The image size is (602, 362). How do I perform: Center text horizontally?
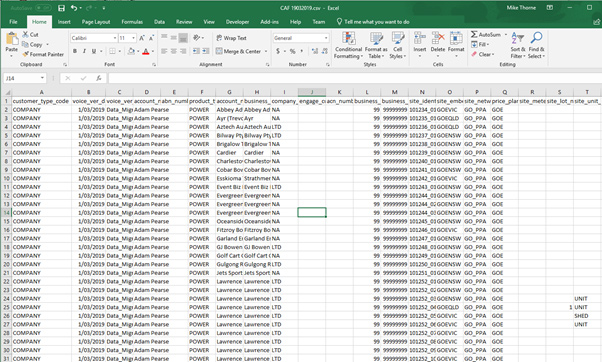tap(174, 51)
